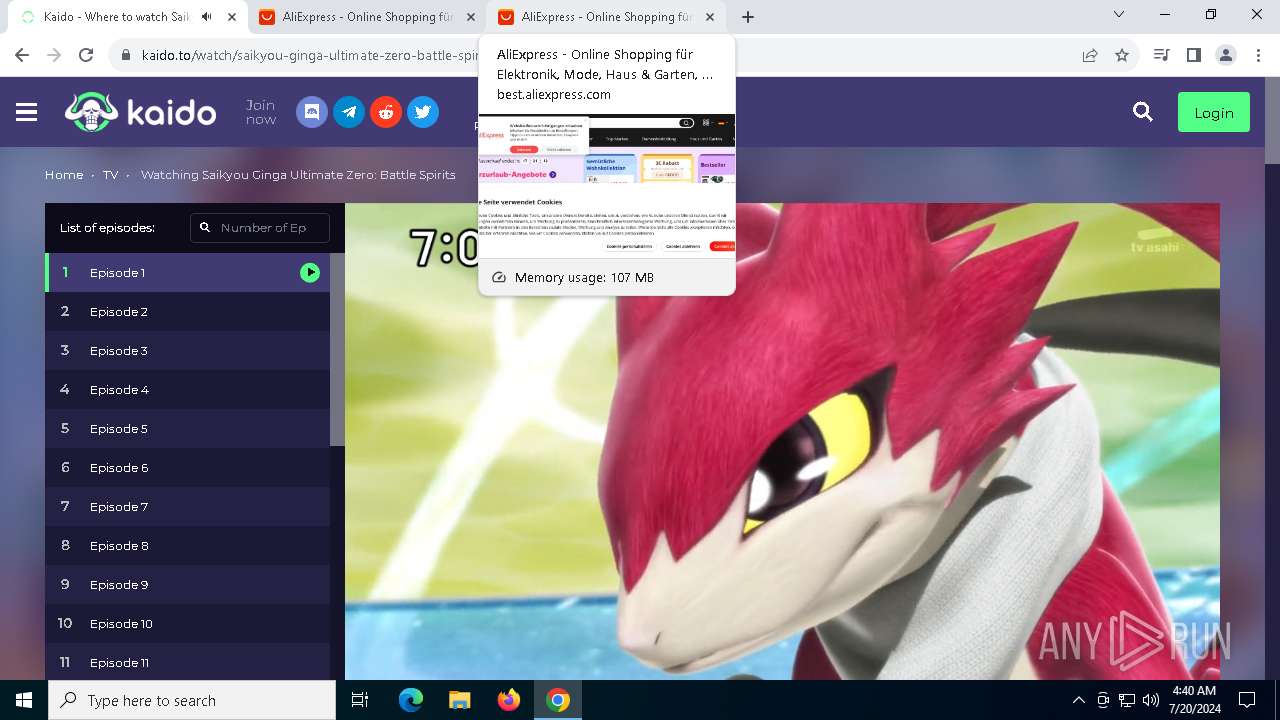Launch Firefox from taskbar
The image size is (1280, 720).
point(508,700)
